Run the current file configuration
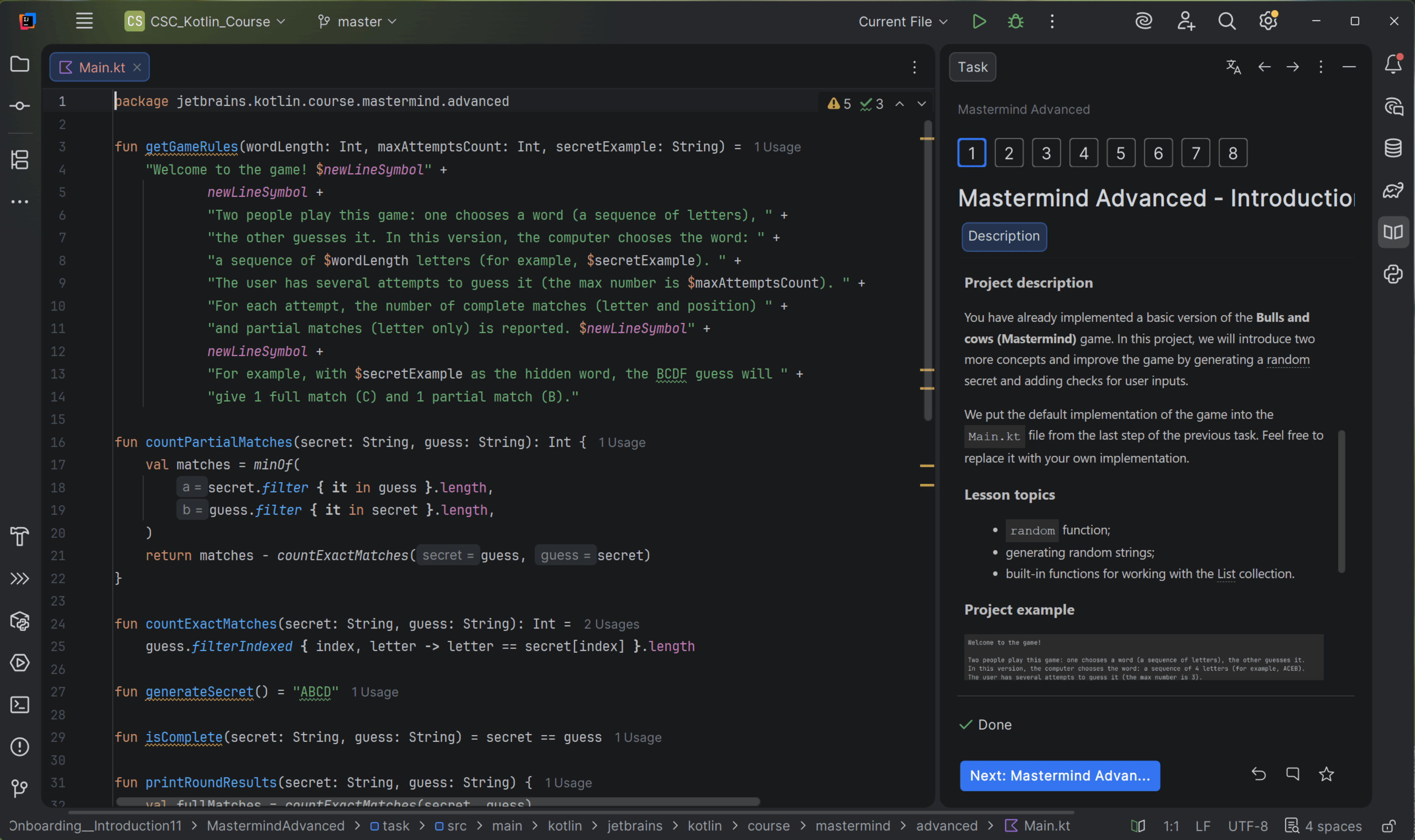The image size is (1415, 840). click(x=979, y=21)
